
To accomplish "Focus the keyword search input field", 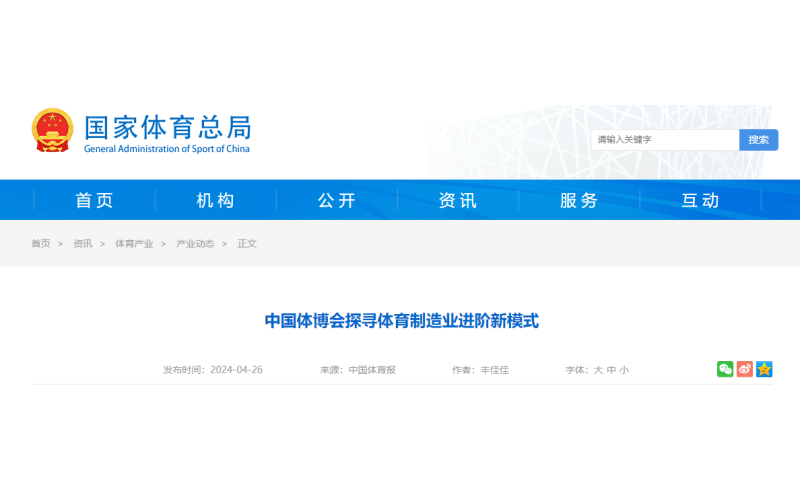I will coord(665,140).
